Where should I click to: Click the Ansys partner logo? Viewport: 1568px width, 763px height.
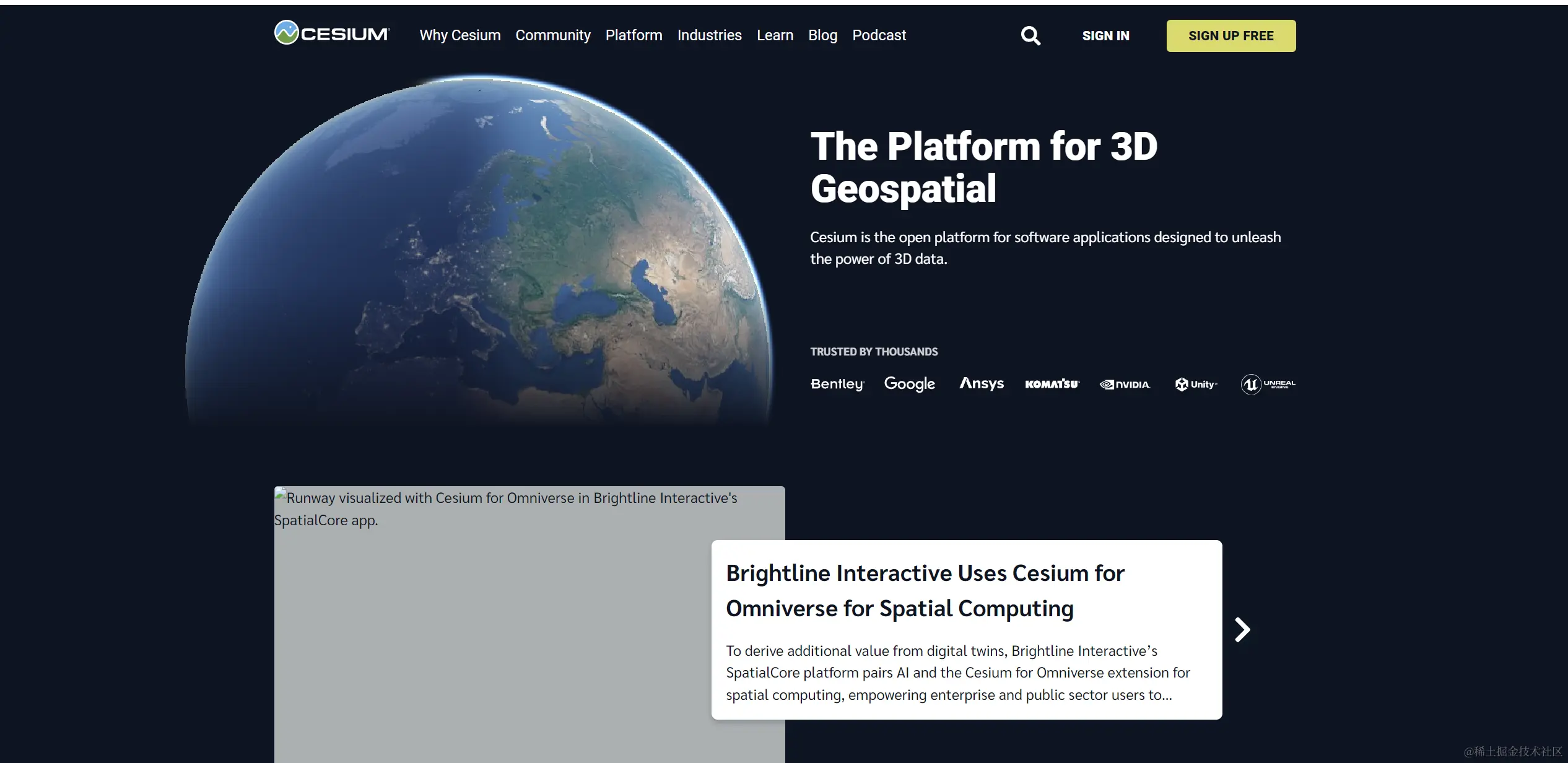coord(982,383)
